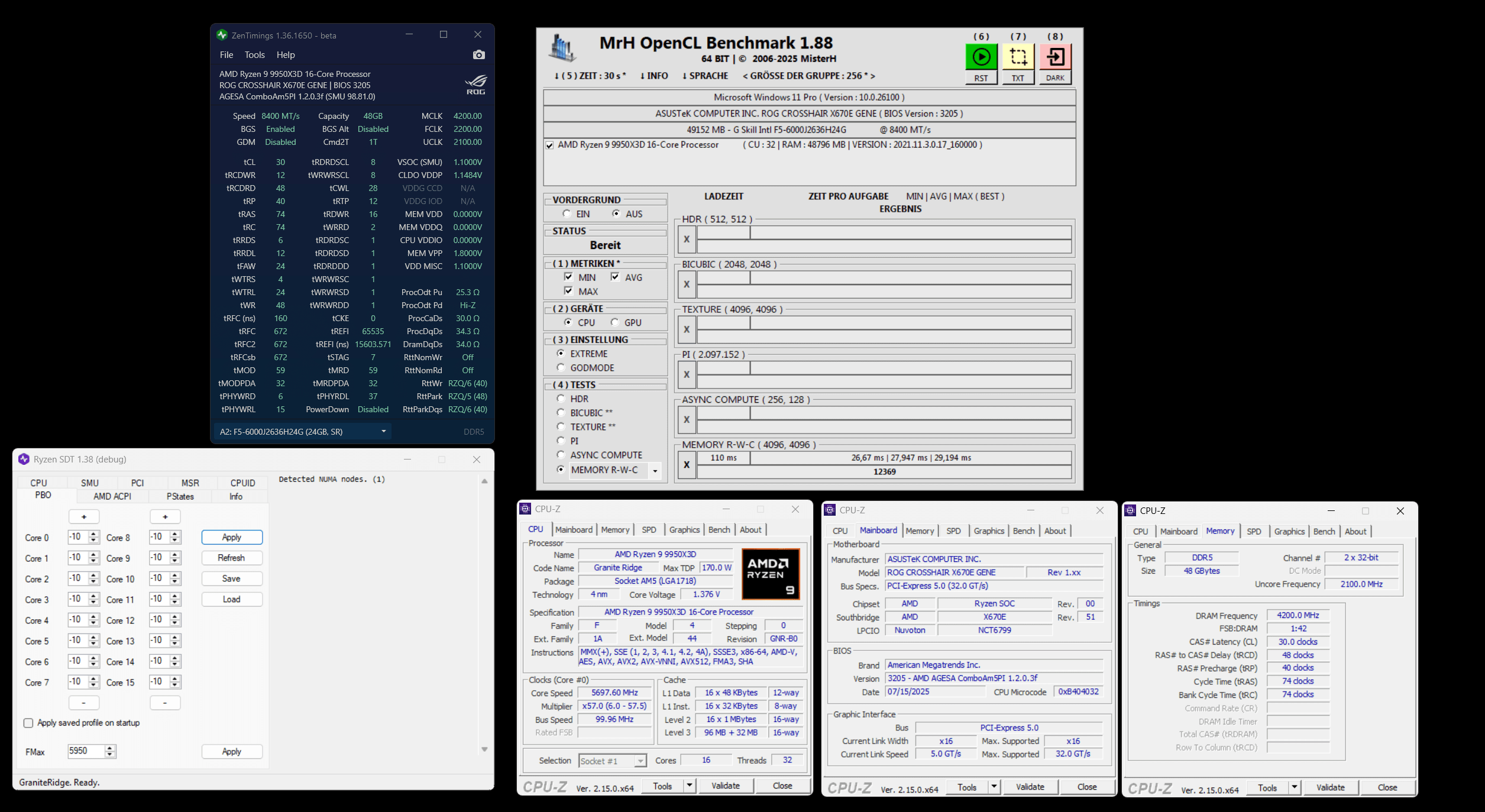The height and width of the screenshot is (812, 1485).
Task: Maximize the ZenTimings window
Action: (x=443, y=34)
